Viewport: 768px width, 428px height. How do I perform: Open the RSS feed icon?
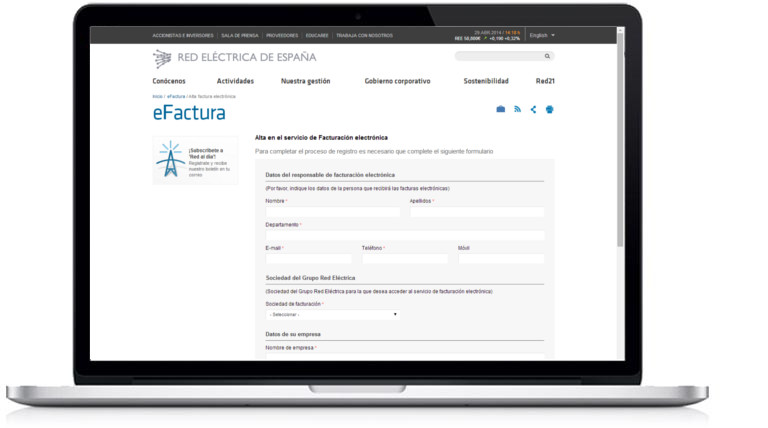pyautogui.click(x=517, y=109)
